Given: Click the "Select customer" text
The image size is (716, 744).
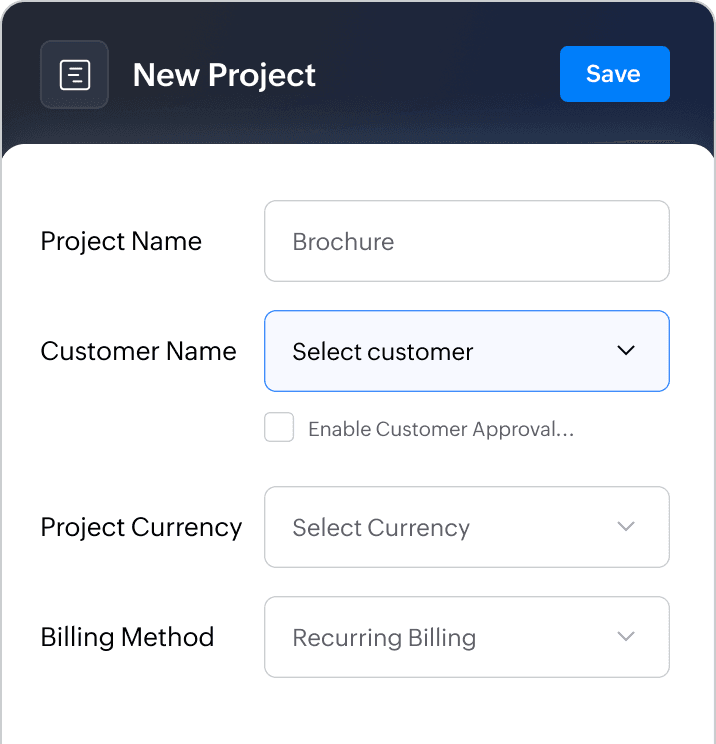Looking at the screenshot, I should click(x=382, y=351).
